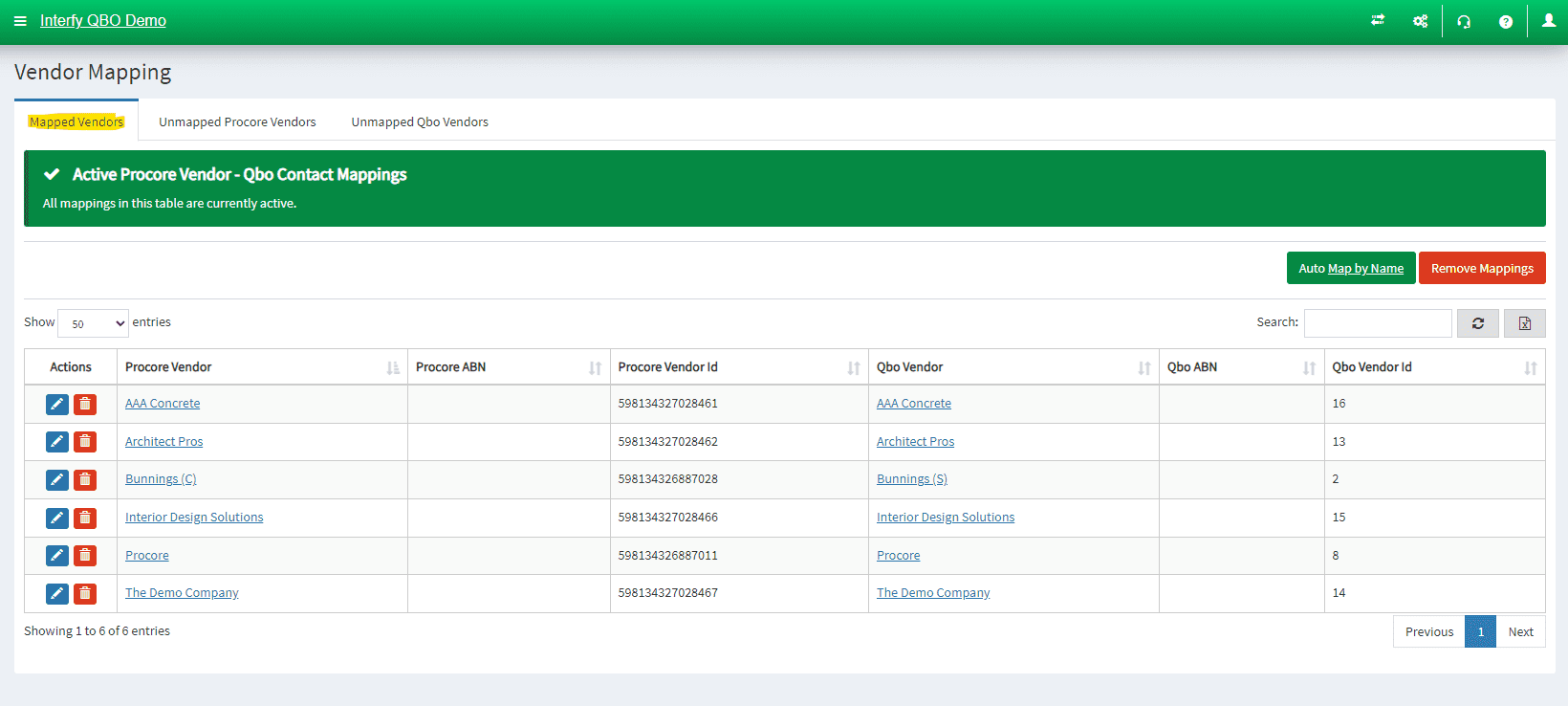Viewport: 1568px width, 706px height.
Task: Click vendor id 598134326887028
Action: [668, 479]
